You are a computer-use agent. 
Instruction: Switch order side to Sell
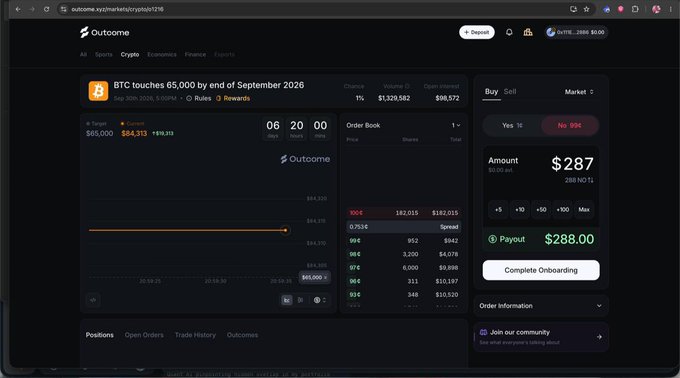(x=510, y=91)
